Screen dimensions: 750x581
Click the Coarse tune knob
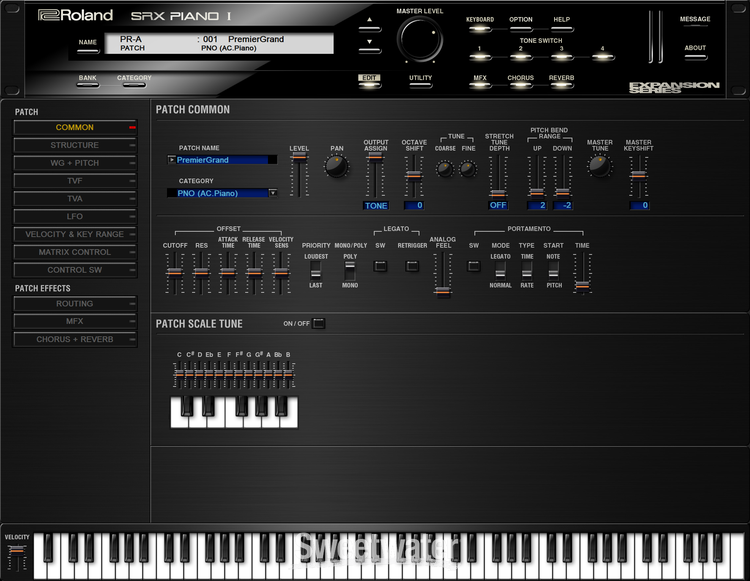tap(444, 168)
